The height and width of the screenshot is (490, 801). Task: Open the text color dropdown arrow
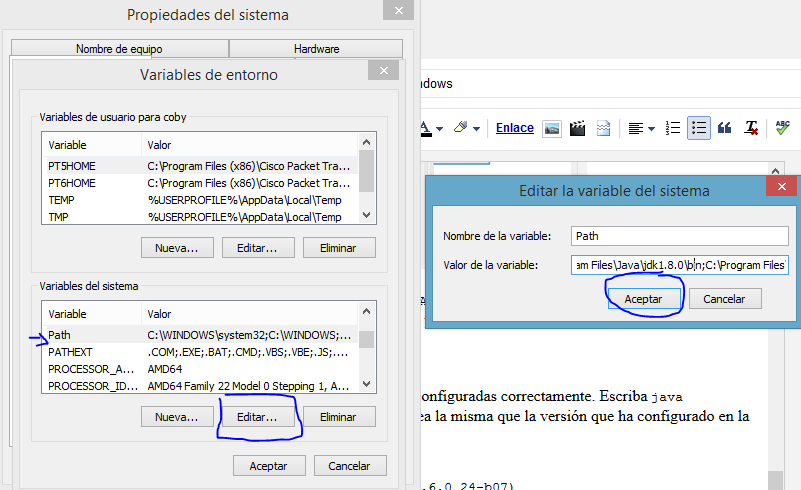pos(439,129)
